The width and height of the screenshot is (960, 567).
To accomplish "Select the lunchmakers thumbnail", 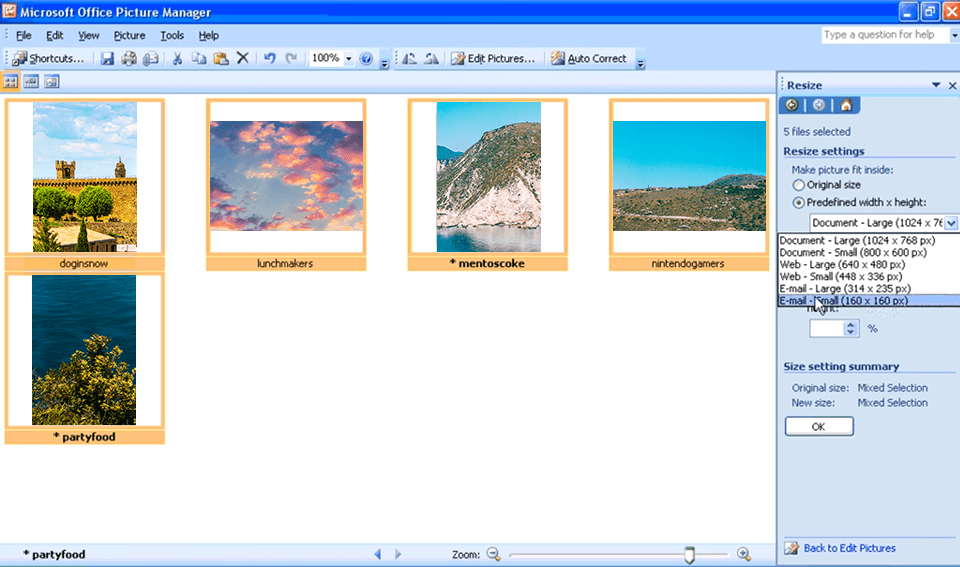I will click(x=286, y=184).
